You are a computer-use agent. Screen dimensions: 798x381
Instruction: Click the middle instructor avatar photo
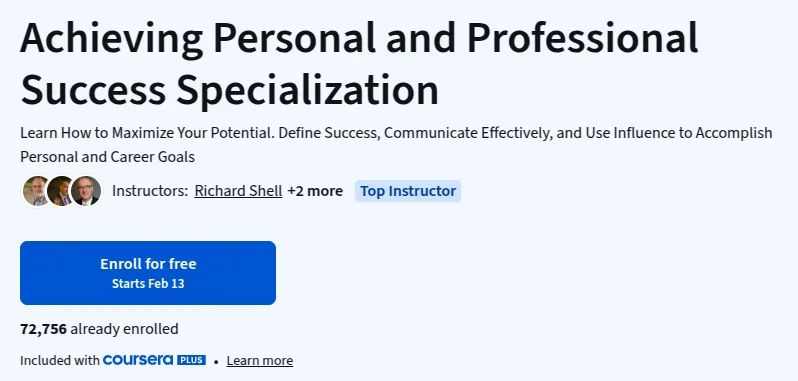click(x=61, y=191)
